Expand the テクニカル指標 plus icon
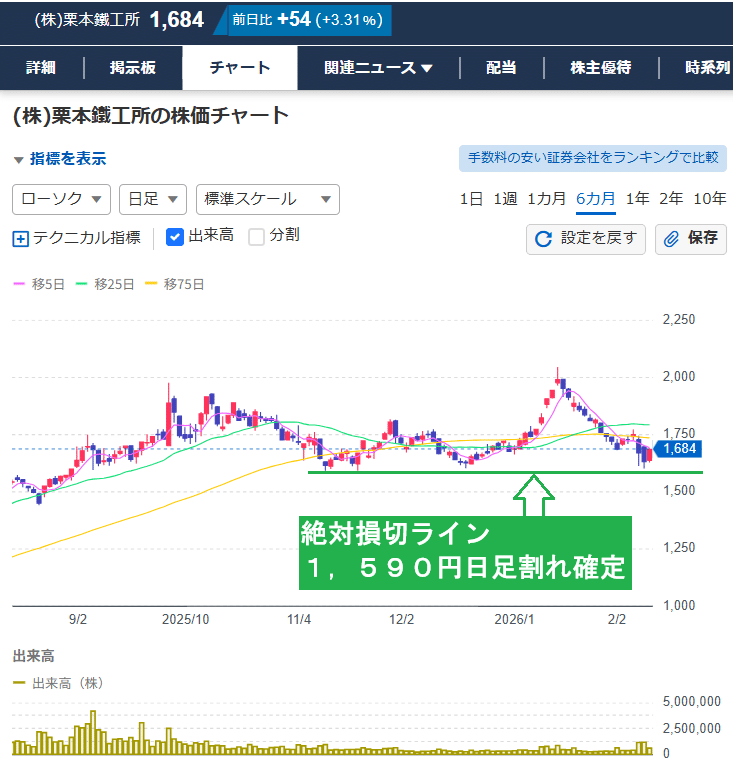 [x=20, y=239]
